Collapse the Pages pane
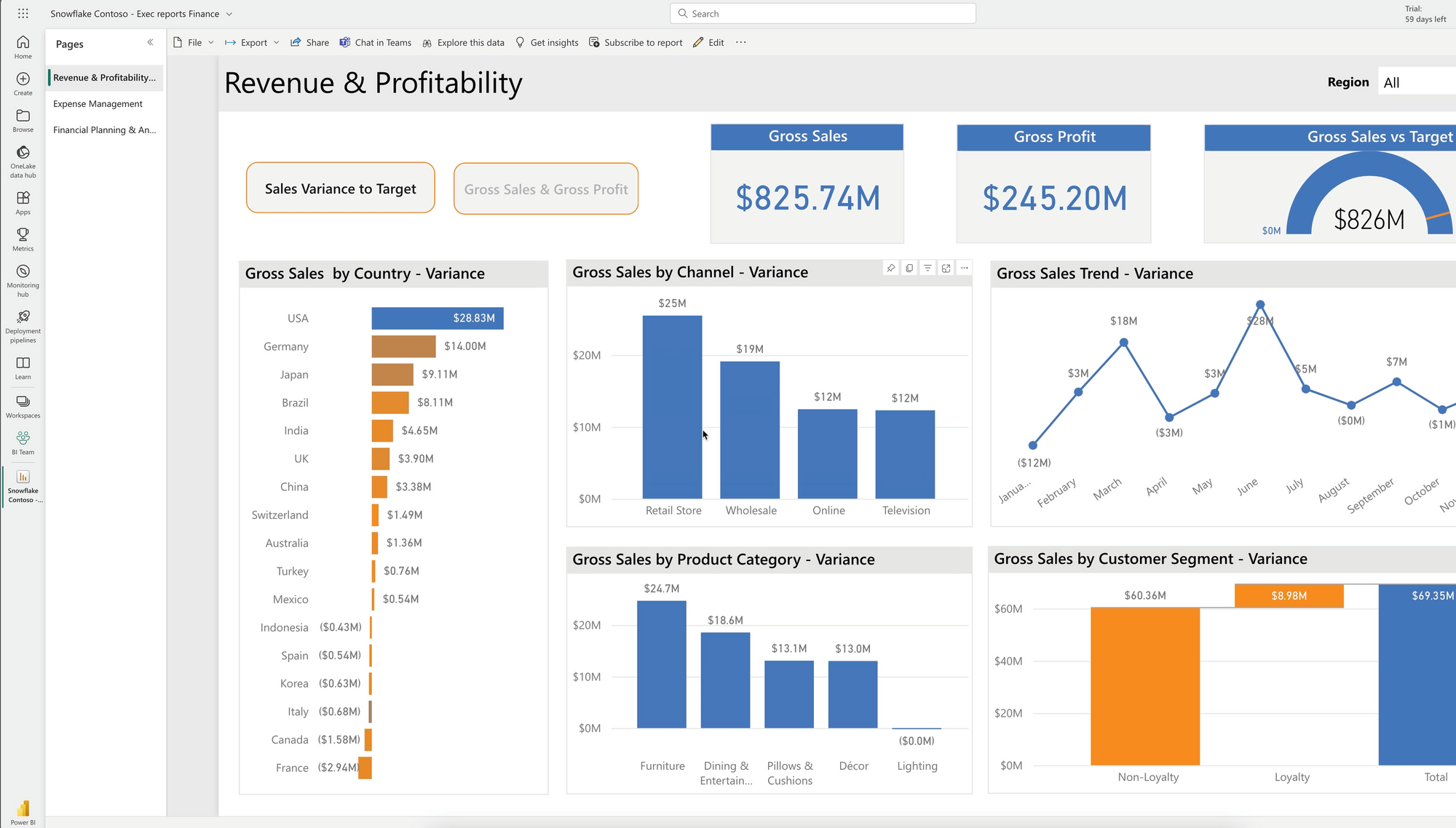 click(x=150, y=43)
